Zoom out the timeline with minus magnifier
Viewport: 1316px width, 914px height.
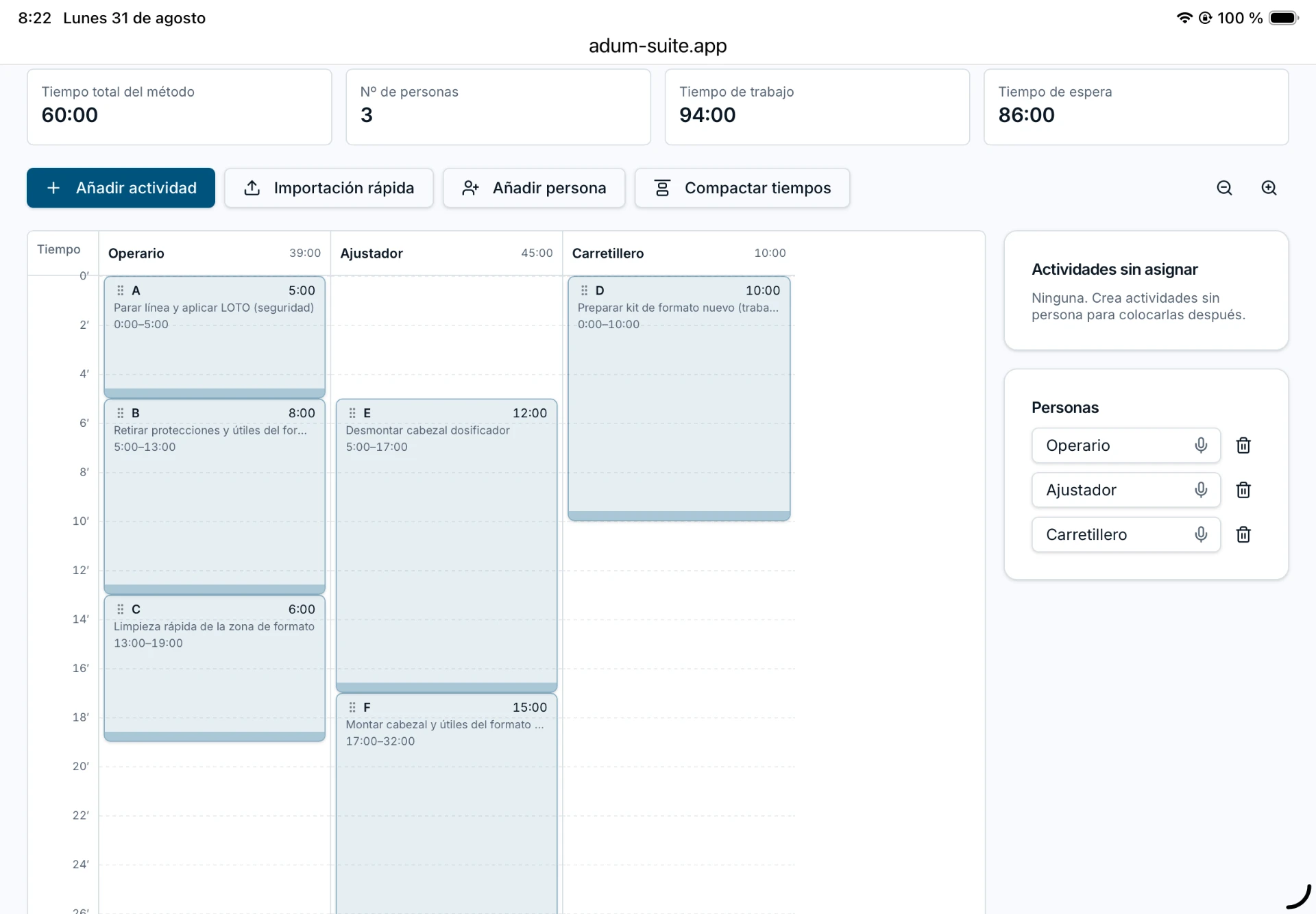point(1224,188)
